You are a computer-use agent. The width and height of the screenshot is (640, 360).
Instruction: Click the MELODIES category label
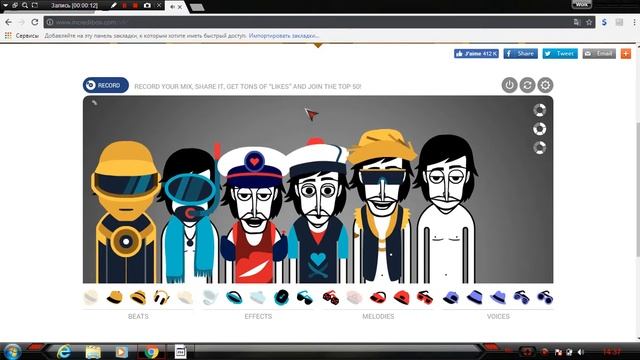click(x=378, y=316)
